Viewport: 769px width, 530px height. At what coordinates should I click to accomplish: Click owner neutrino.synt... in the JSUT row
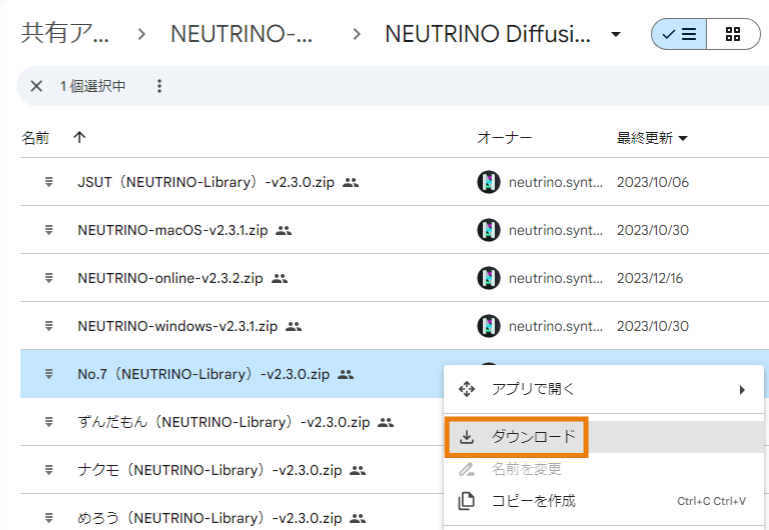click(556, 182)
